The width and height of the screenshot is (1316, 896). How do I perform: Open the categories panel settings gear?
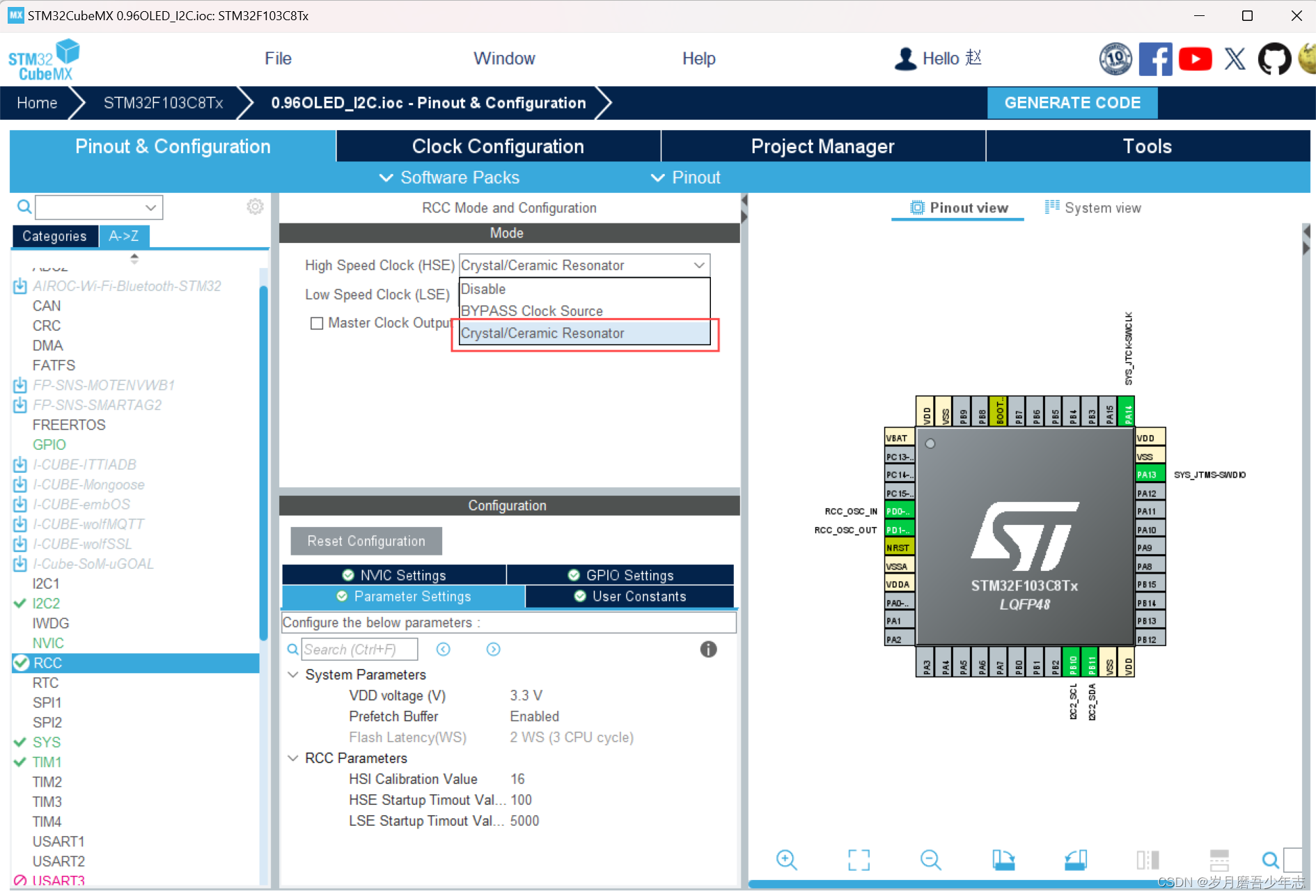point(256,207)
